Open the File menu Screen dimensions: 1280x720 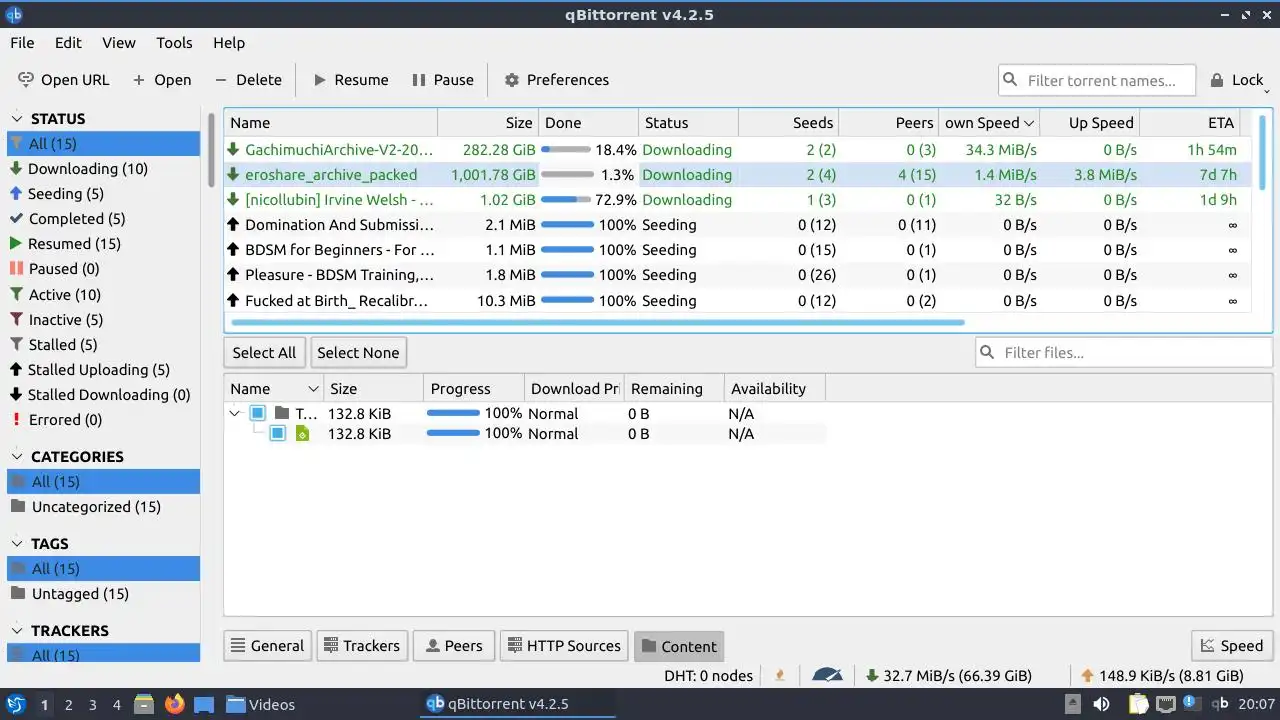(22, 43)
